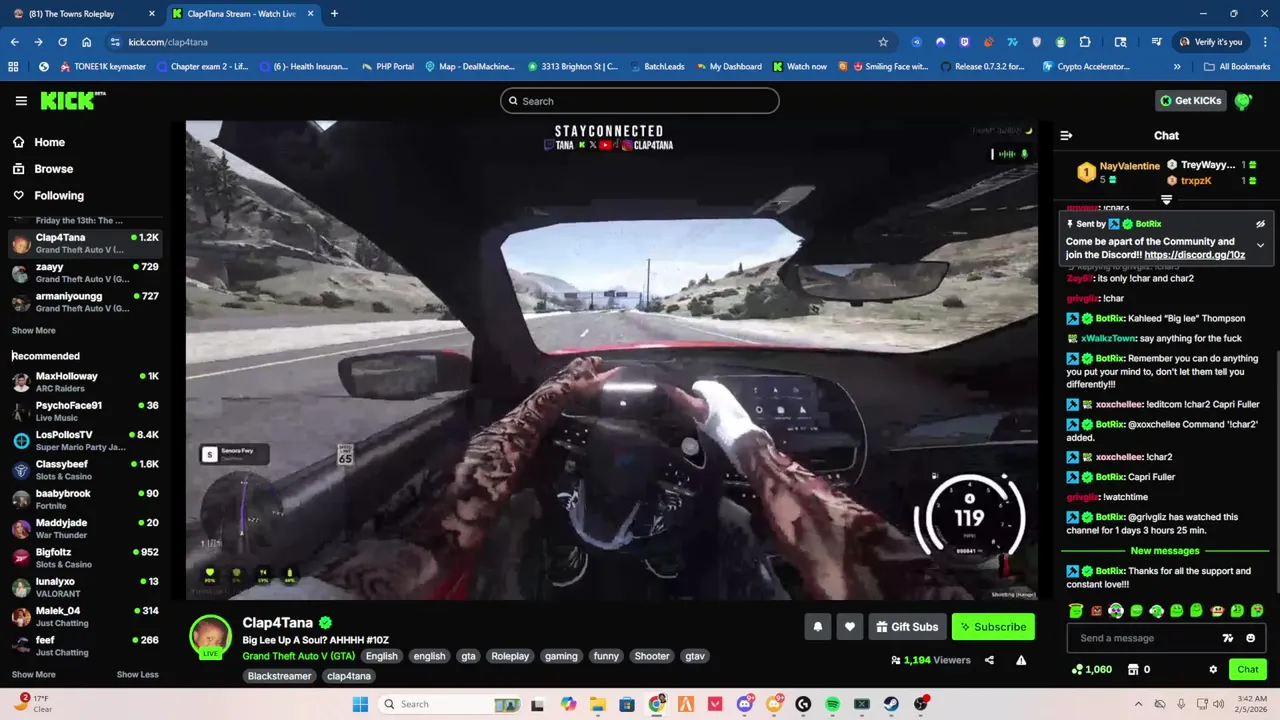Click the share stream icon
The height and width of the screenshot is (720, 1280).
[x=989, y=660]
